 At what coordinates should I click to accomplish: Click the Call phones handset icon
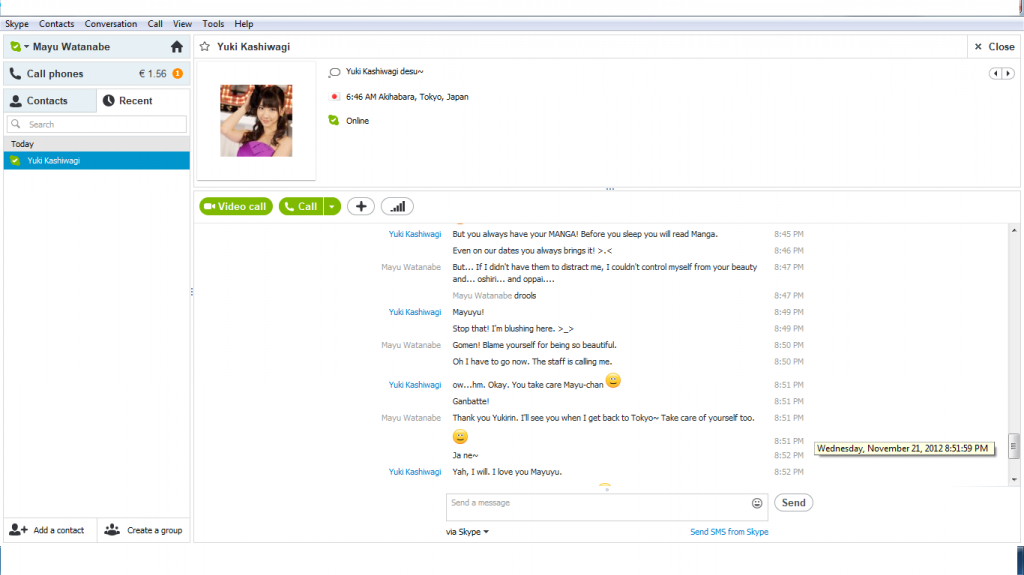(x=15, y=74)
